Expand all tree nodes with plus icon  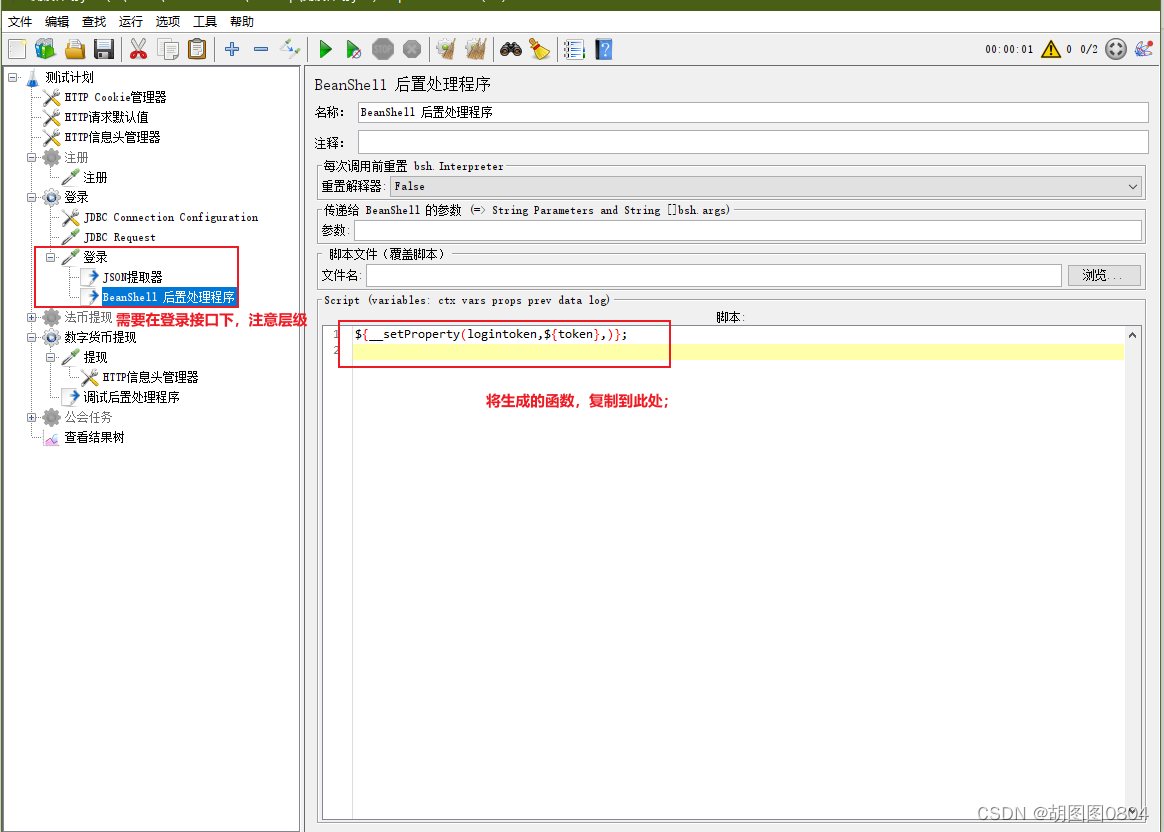(232, 47)
